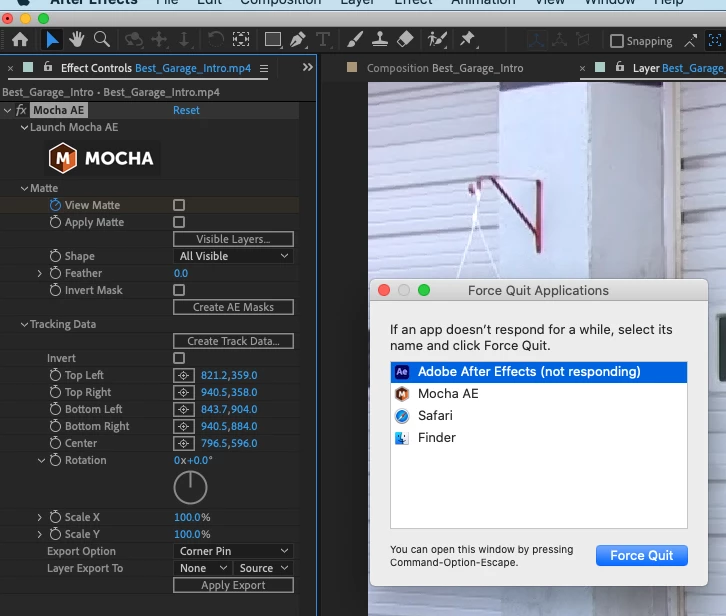Open the Source dropdown next to None
This screenshot has height=616, width=726.
click(x=263, y=568)
